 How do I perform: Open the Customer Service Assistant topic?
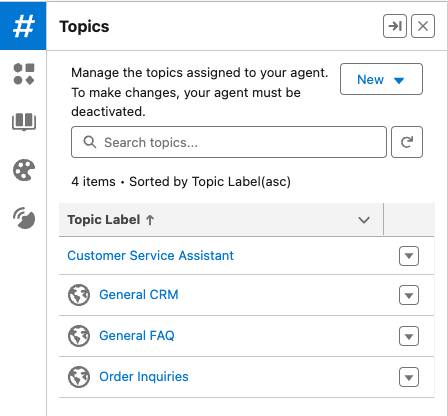point(150,256)
